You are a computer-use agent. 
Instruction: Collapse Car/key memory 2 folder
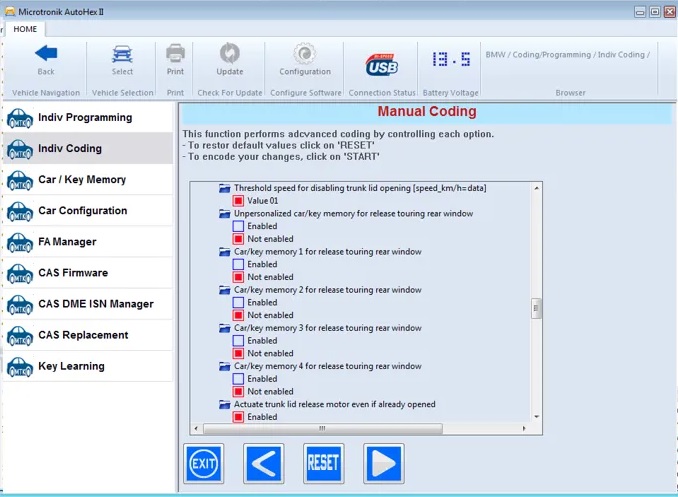tap(224, 290)
